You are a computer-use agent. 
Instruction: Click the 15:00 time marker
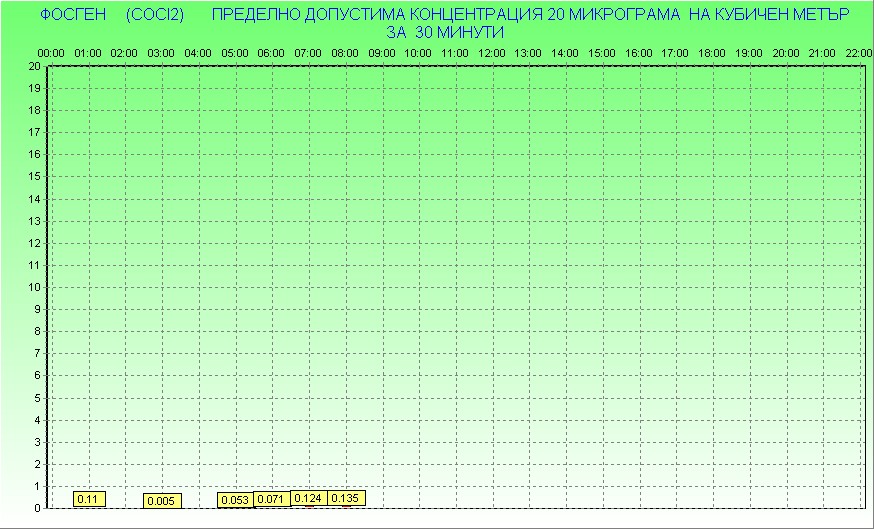tap(602, 52)
